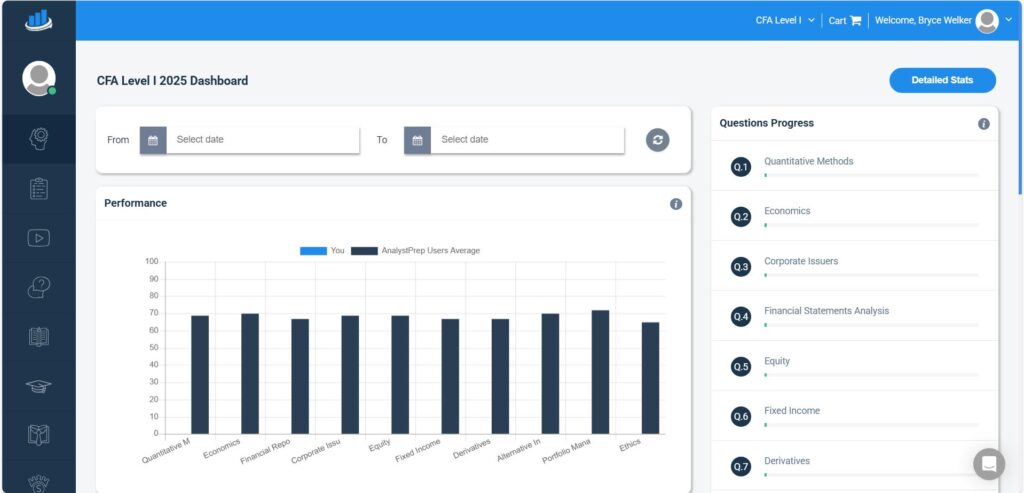Open the open book sidebar icon
Viewport: 1024px width, 493px height.
click(39, 337)
